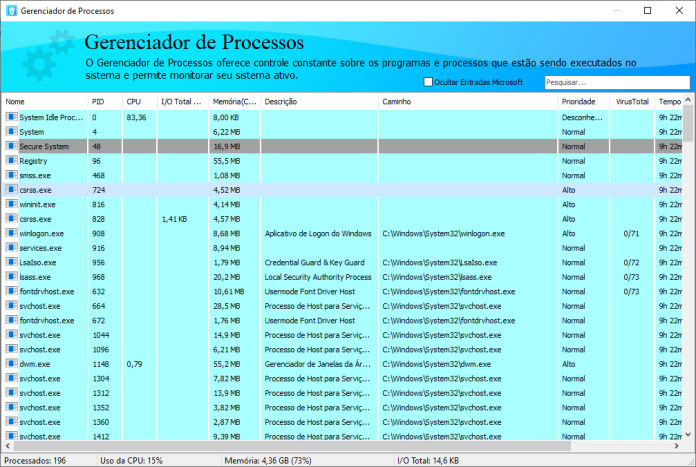Click the horizontal scrollbar left arrow
The image size is (696, 467).
click(8, 446)
